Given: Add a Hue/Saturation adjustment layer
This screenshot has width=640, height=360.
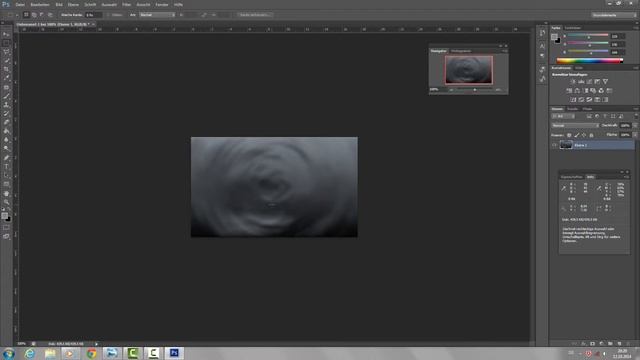Looking at the screenshot, I should pyautogui.click(x=569, y=91).
